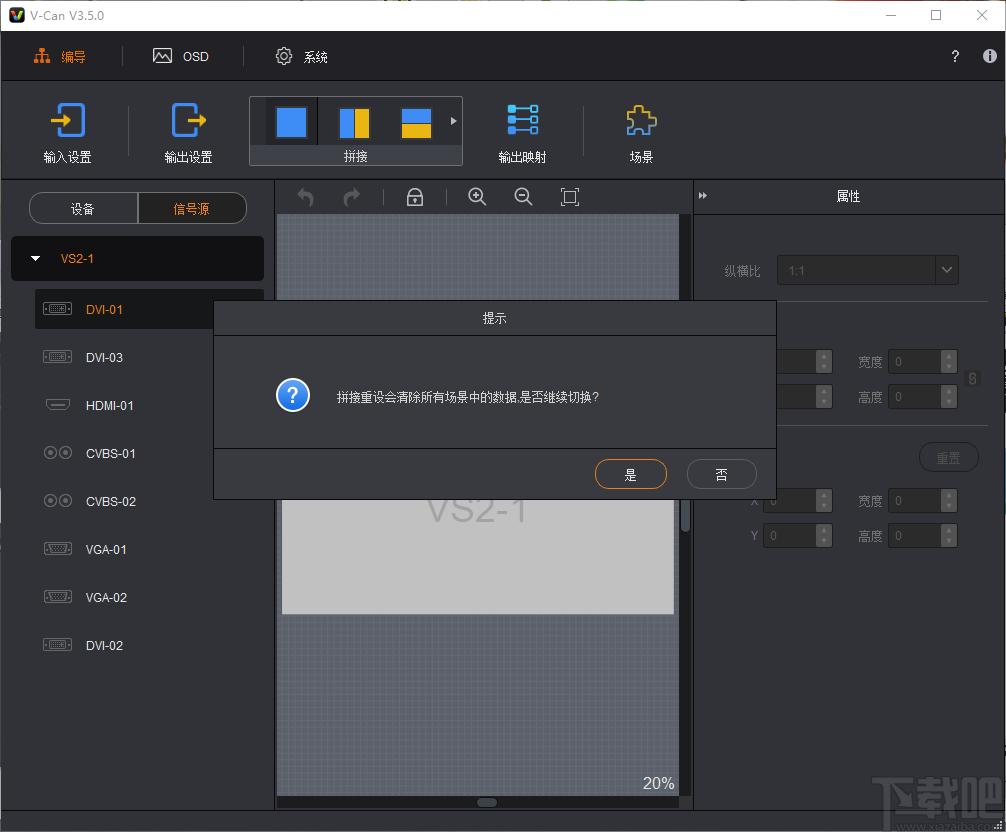Click the zoom out magnifier

[524, 197]
